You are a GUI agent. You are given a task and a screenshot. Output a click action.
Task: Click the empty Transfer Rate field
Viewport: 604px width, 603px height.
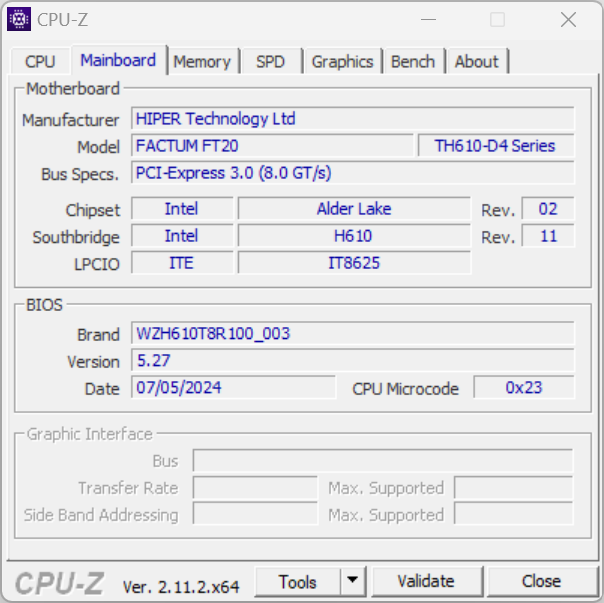(255, 487)
